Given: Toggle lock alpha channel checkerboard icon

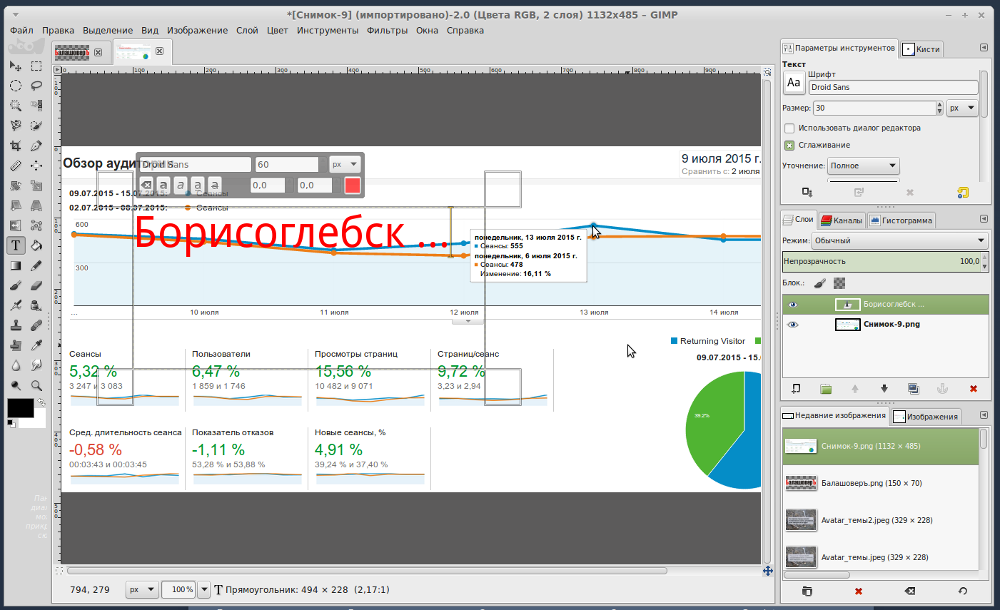Looking at the screenshot, I should (840, 283).
